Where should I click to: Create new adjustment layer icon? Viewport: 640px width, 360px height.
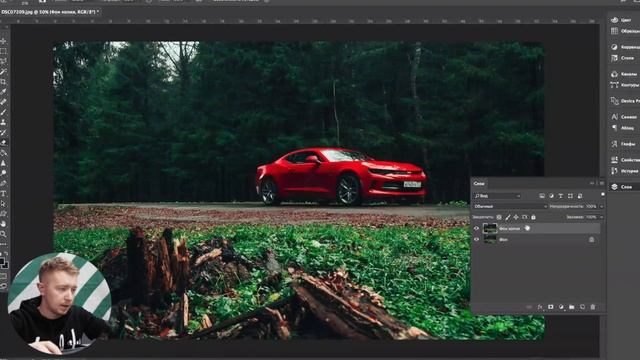point(561,307)
